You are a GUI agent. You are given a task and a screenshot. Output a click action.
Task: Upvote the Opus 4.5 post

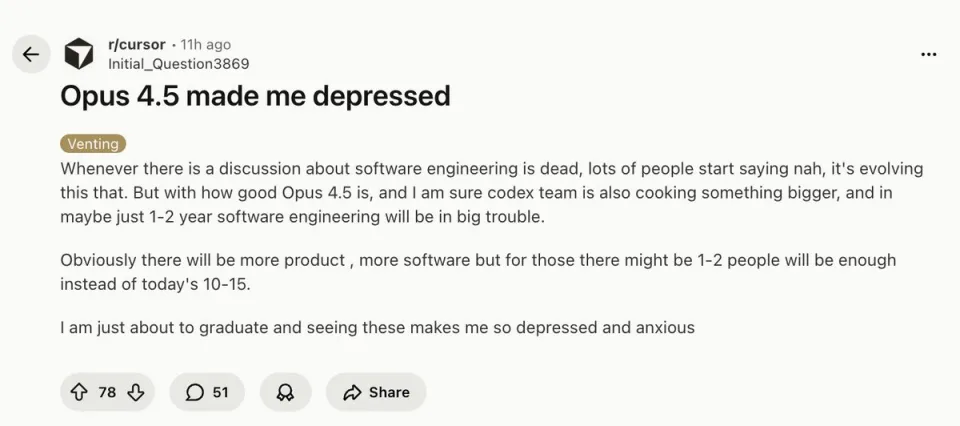78,392
